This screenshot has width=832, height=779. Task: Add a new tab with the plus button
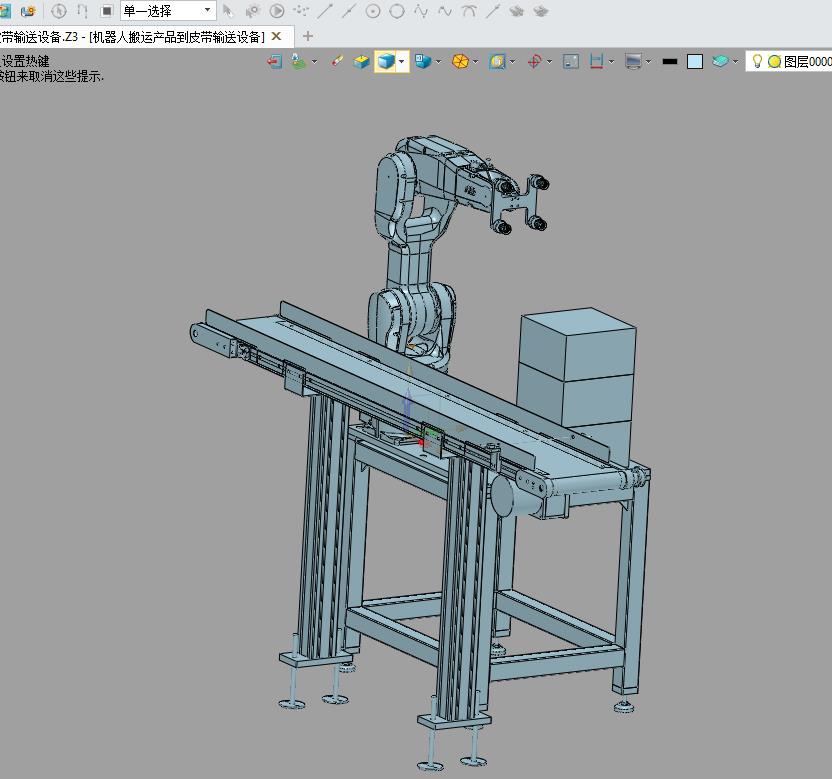point(308,36)
